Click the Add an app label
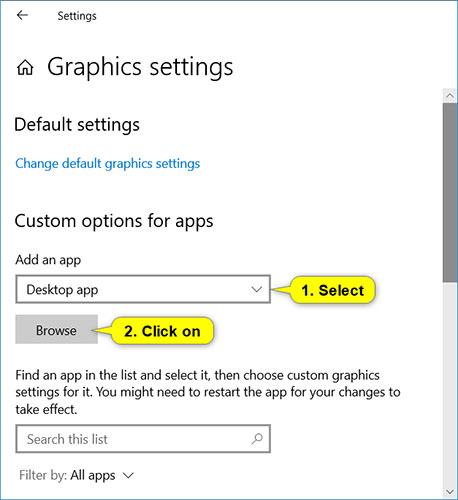Image resolution: width=458 pixels, height=500 pixels. (x=48, y=260)
